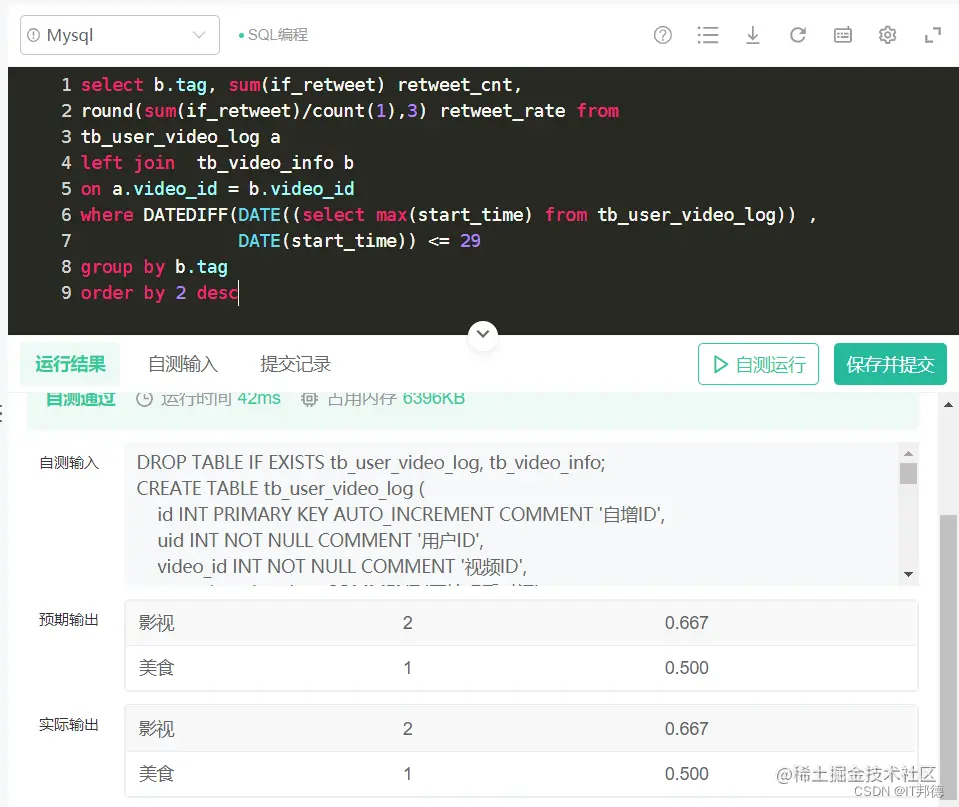Open the keyboard shortcuts panel icon

(x=843, y=35)
